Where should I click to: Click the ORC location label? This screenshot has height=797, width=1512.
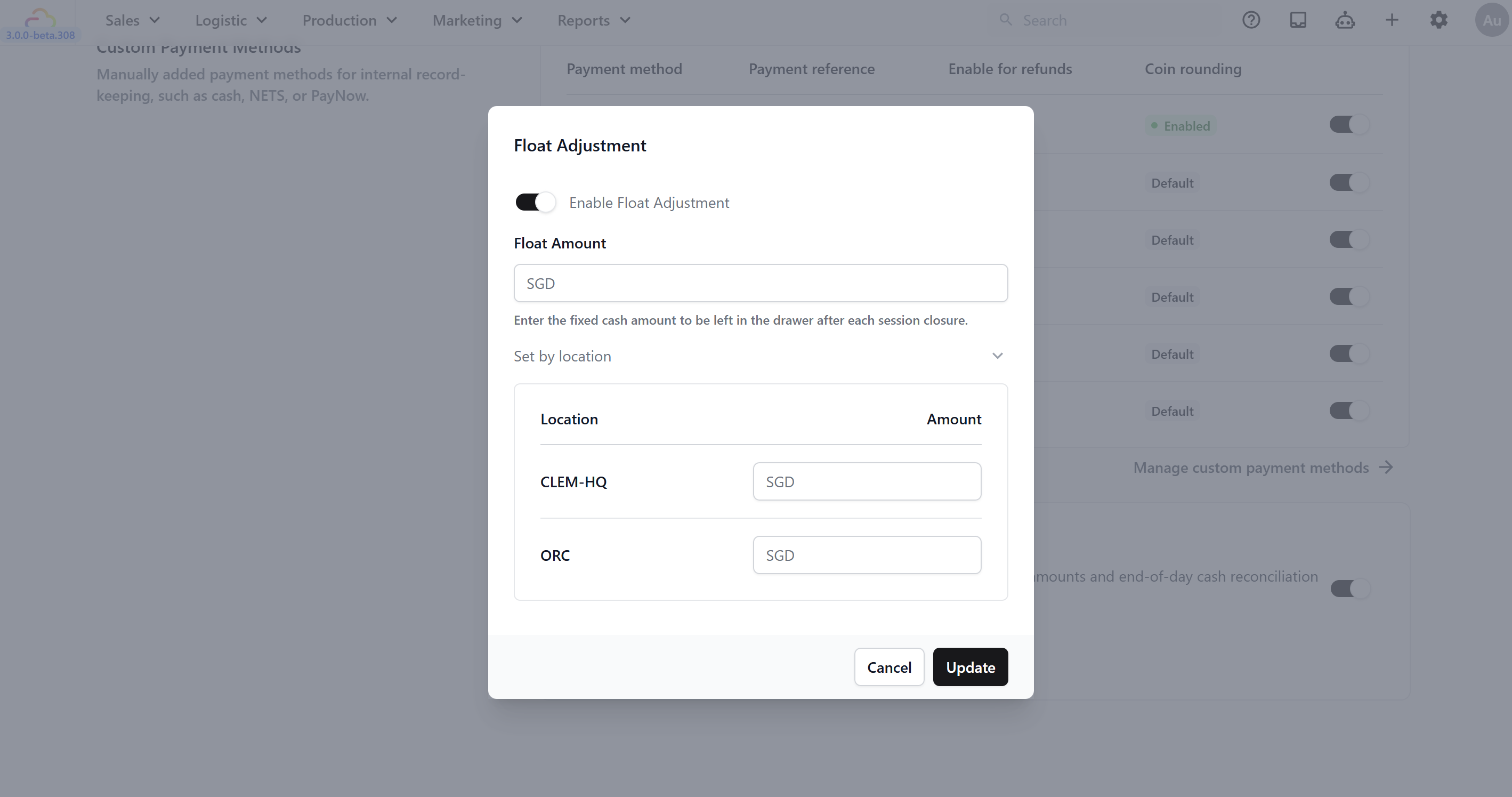point(555,554)
